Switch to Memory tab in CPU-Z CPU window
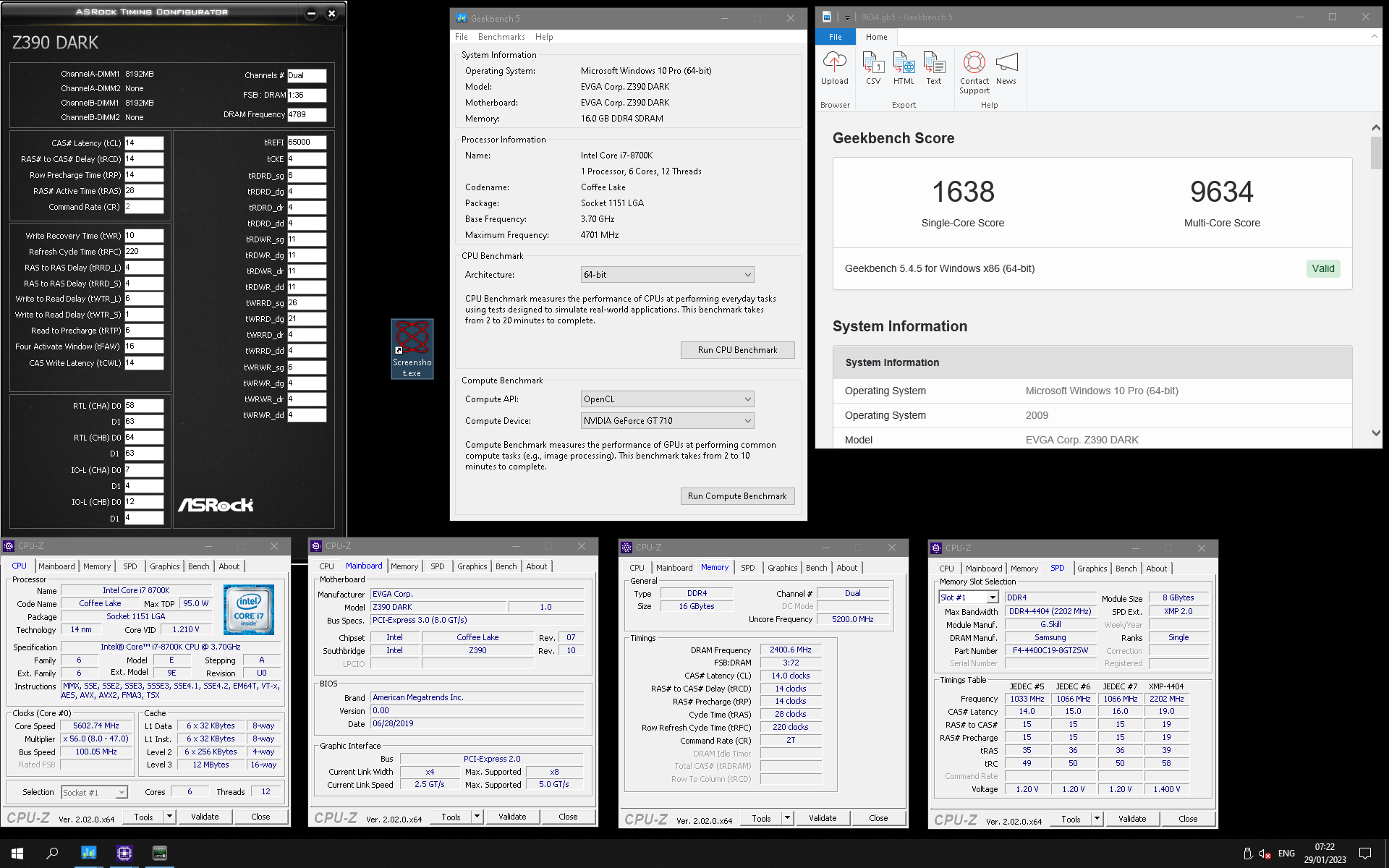This screenshot has width=1389, height=868. coord(97,566)
